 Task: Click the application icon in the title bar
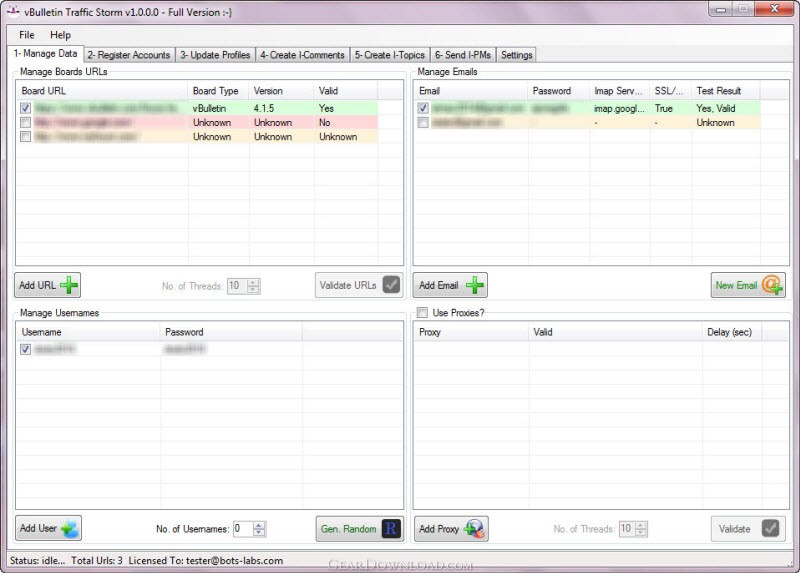click(13, 11)
